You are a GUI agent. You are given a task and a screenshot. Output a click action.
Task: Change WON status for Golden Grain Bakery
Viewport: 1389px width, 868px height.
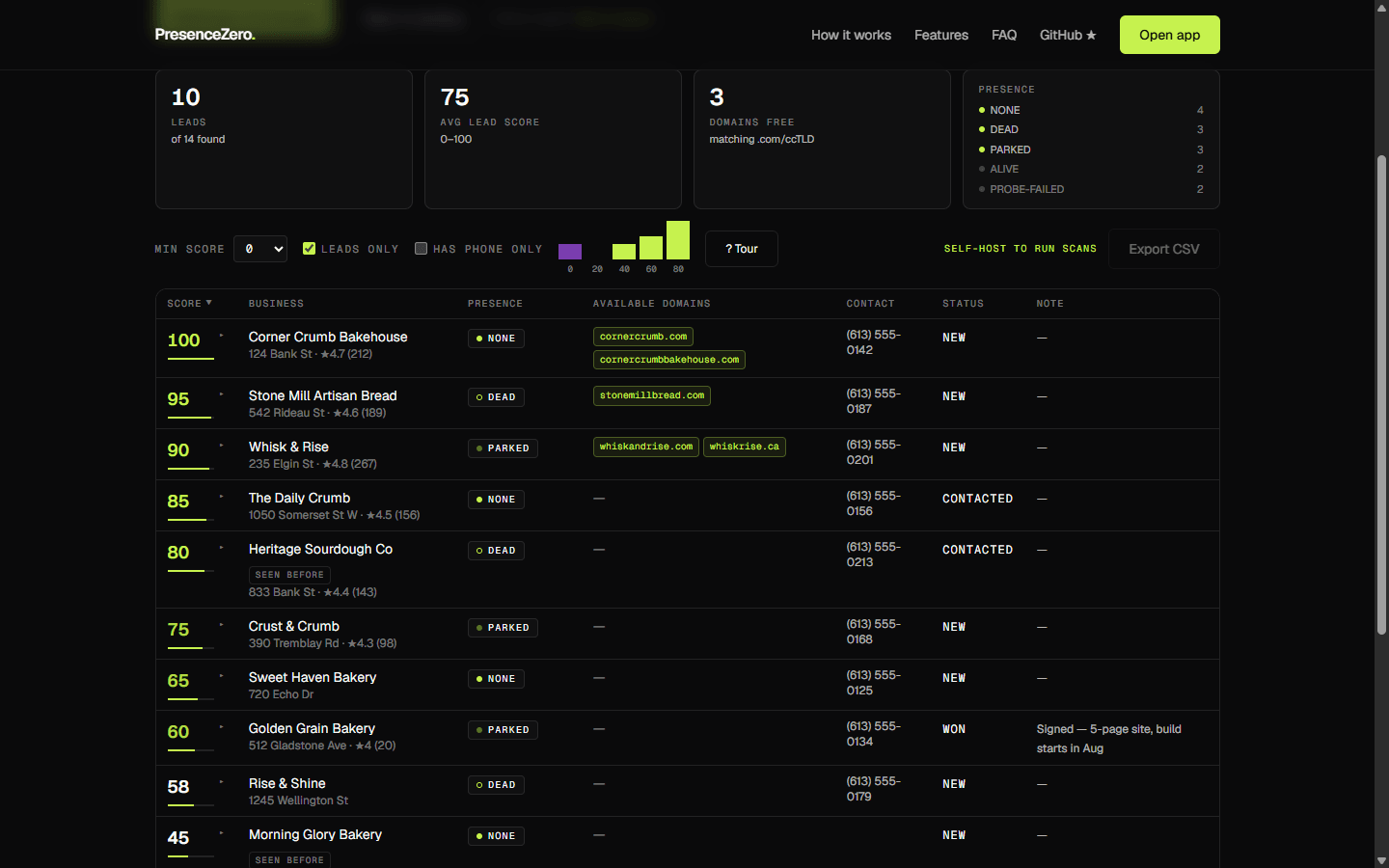(954, 729)
